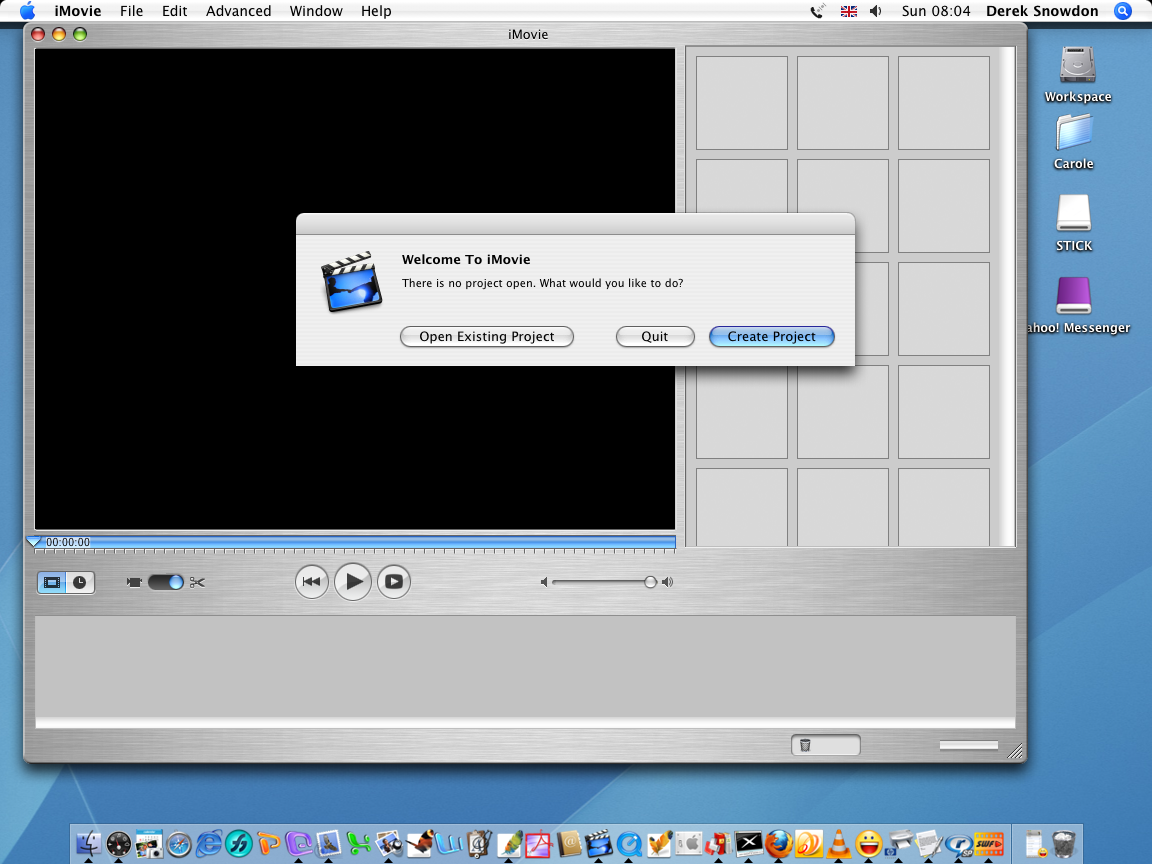
Task: Click the low volume speaker icon
Action: click(544, 582)
